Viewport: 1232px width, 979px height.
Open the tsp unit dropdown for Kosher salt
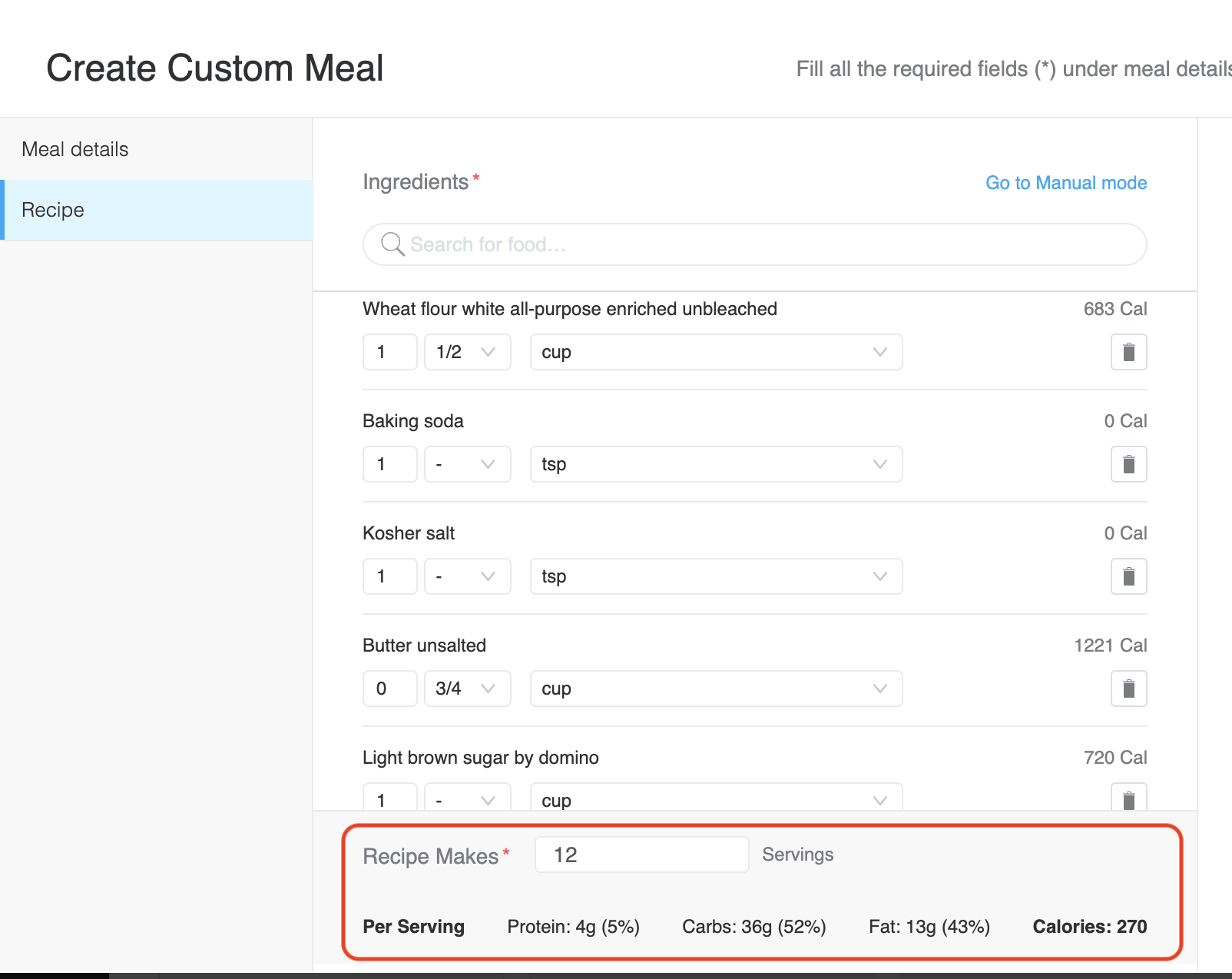pyautogui.click(x=716, y=576)
